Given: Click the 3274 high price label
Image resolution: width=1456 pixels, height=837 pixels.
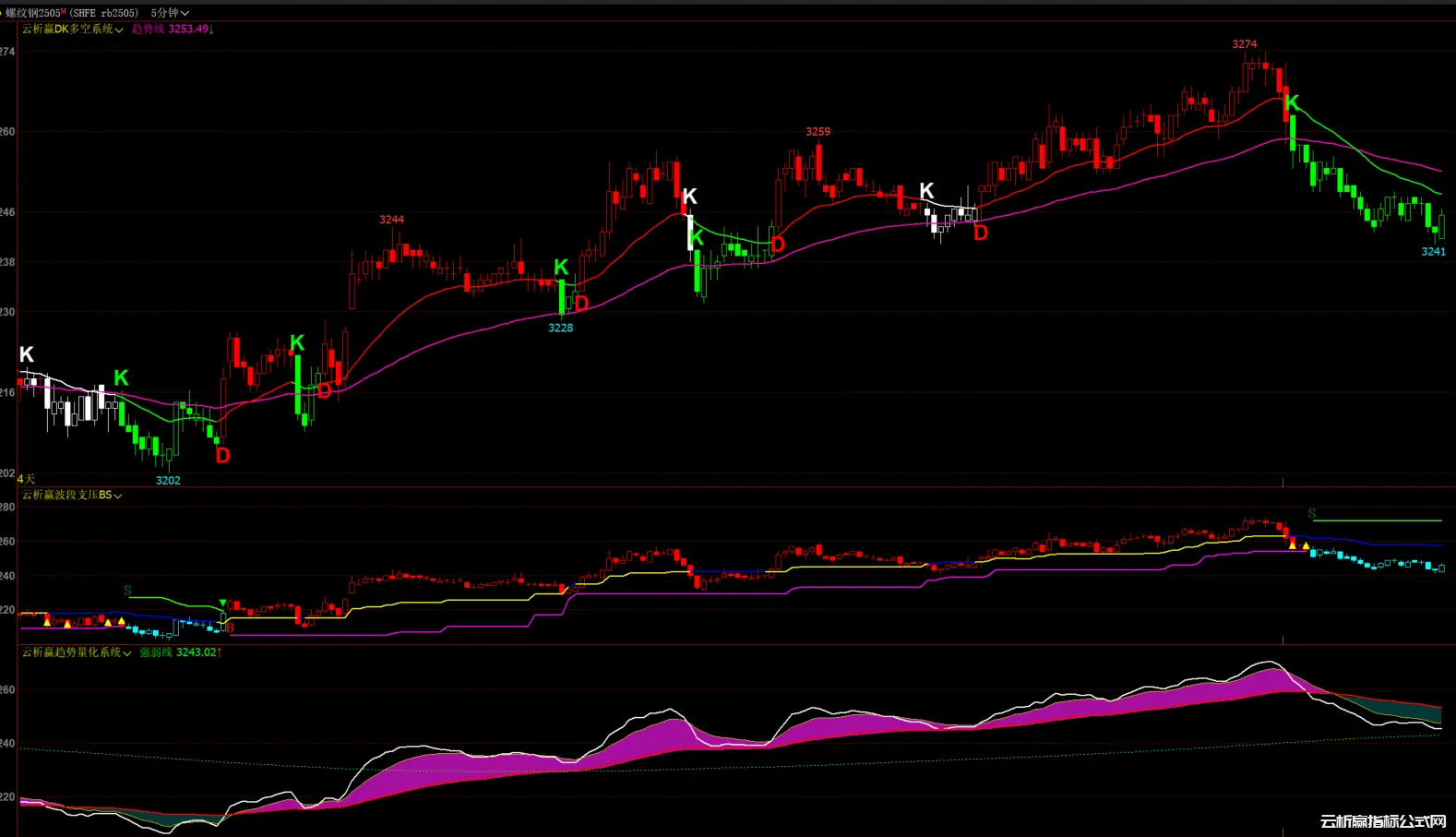Looking at the screenshot, I should (1244, 44).
